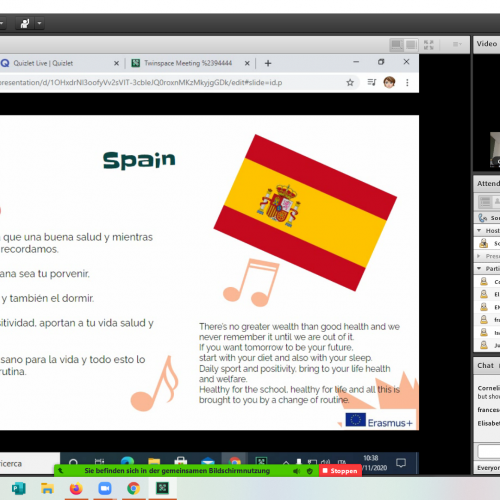This screenshot has height=500, width=500.
Task: Click the browser address bar URL
Action: click(141, 82)
